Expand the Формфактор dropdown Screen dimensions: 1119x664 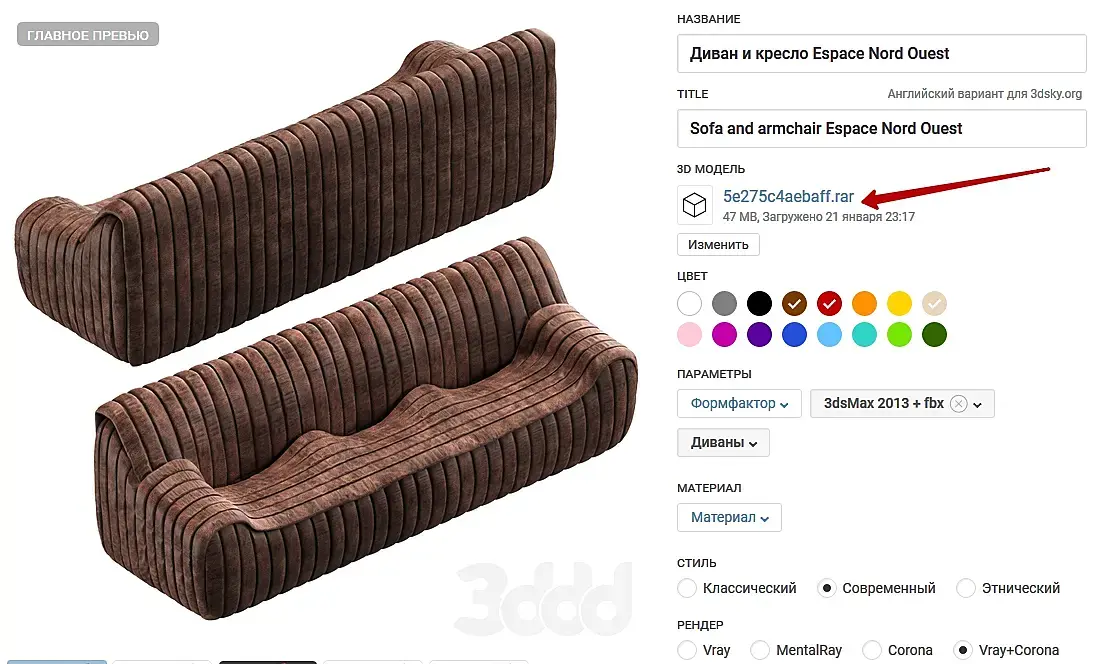[739, 403]
